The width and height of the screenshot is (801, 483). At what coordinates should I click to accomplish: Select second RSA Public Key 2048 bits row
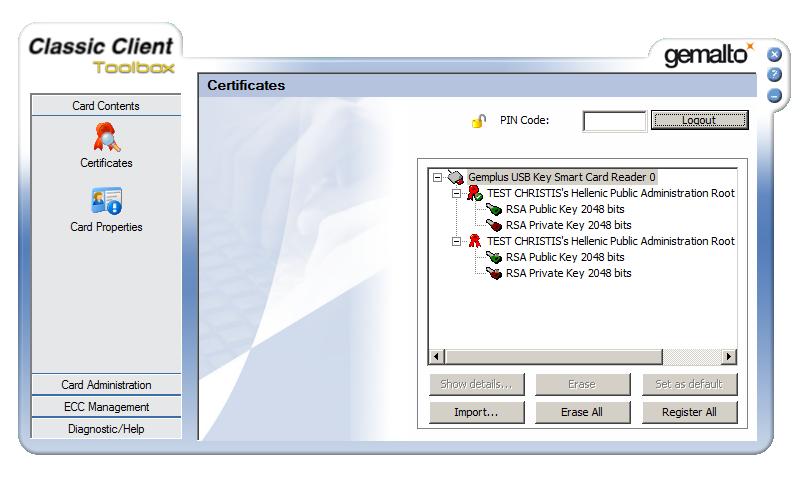pyautogui.click(x=565, y=257)
